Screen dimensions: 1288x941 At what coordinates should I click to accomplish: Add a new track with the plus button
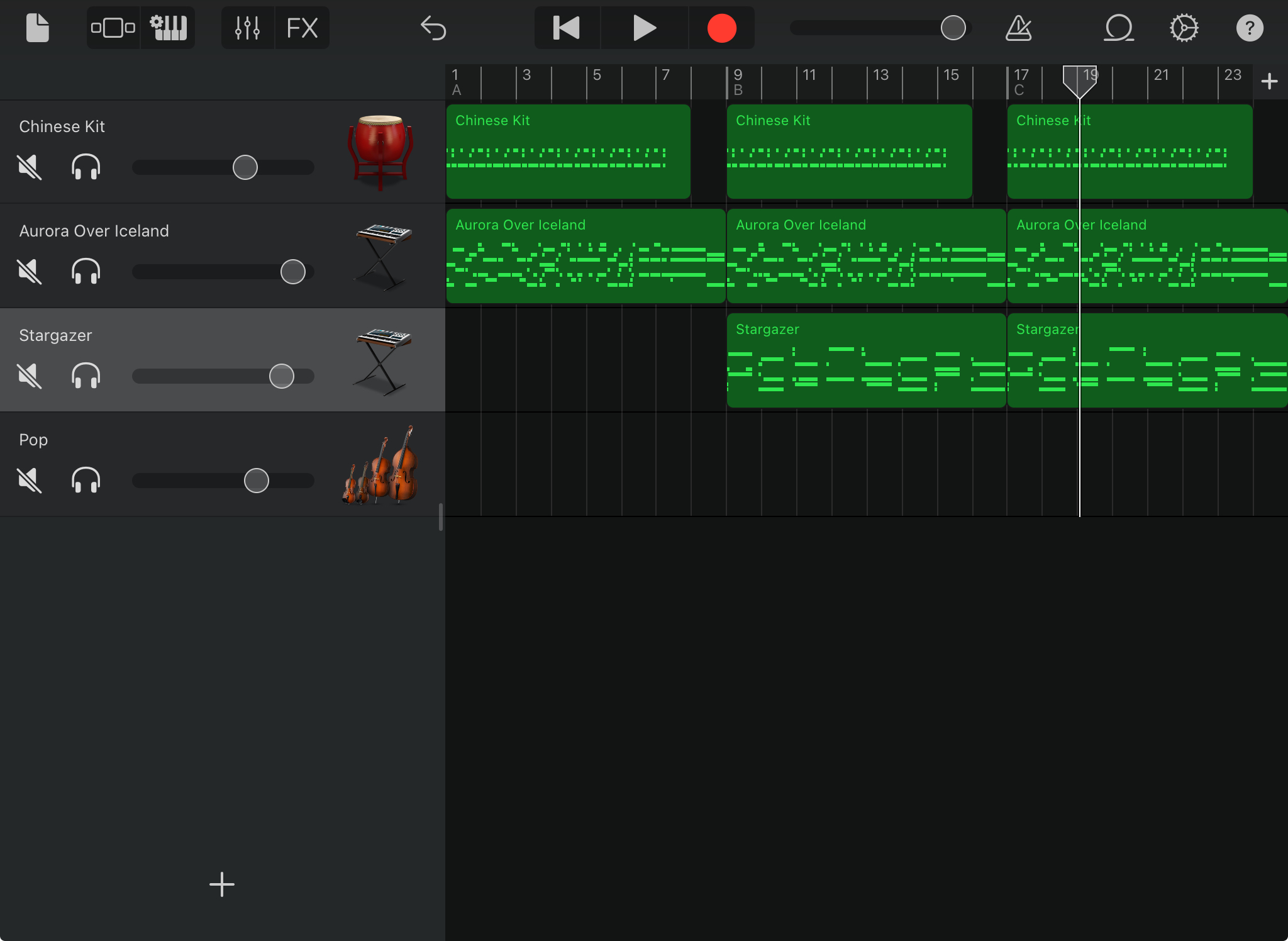point(221,884)
